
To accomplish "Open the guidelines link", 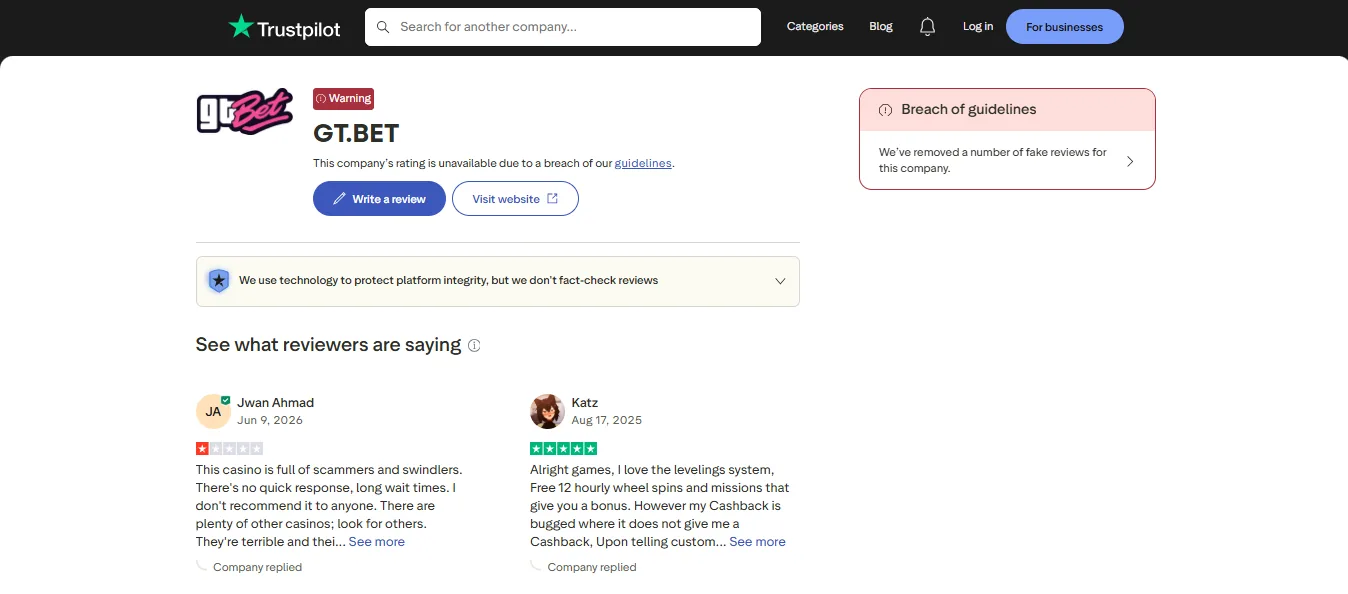I will [x=643, y=163].
